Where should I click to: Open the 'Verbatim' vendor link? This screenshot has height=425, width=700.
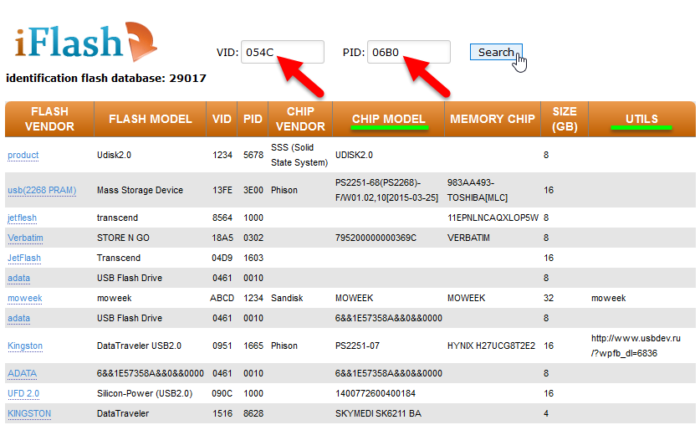pyautogui.click(x=25, y=238)
